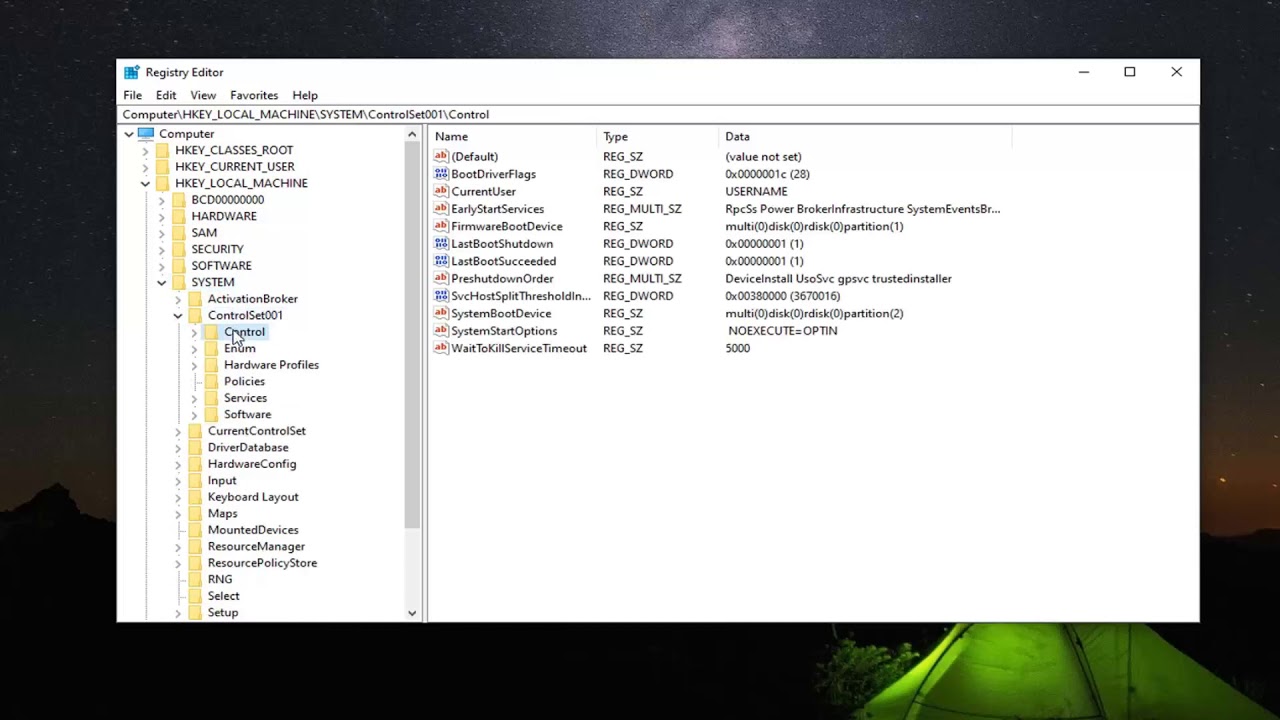The width and height of the screenshot is (1280, 720).
Task: Click the Select key folder icon
Action: pyautogui.click(x=195, y=596)
